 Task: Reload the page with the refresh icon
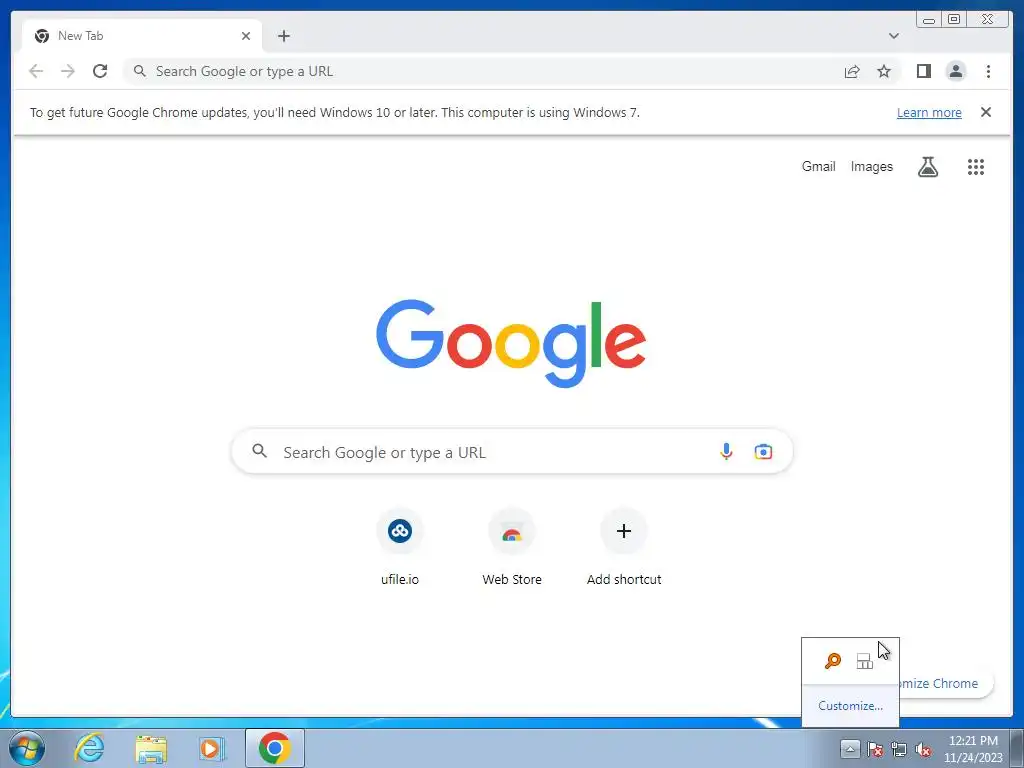tap(100, 71)
